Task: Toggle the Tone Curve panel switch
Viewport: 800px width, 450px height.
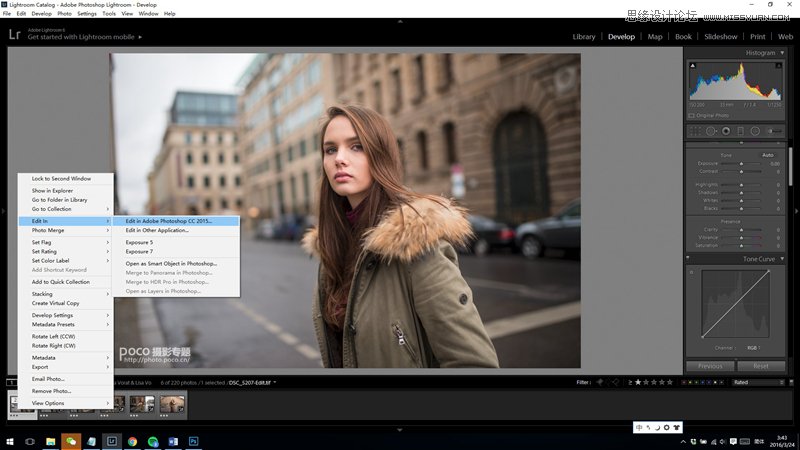Action: coord(688,258)
